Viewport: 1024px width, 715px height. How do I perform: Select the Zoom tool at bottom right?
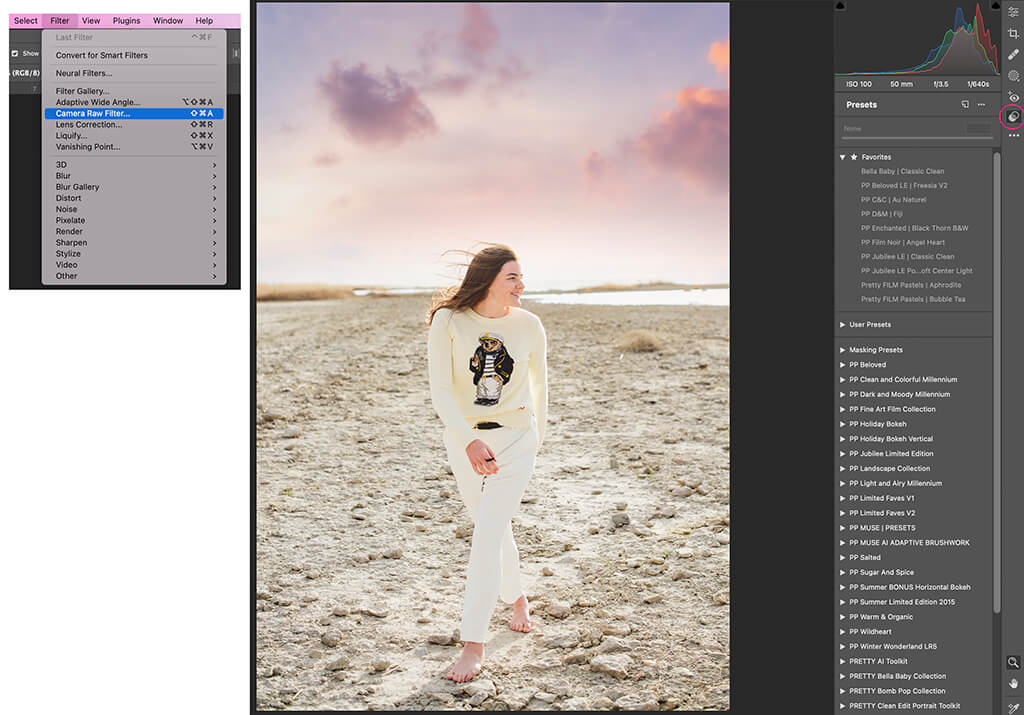1014,662
